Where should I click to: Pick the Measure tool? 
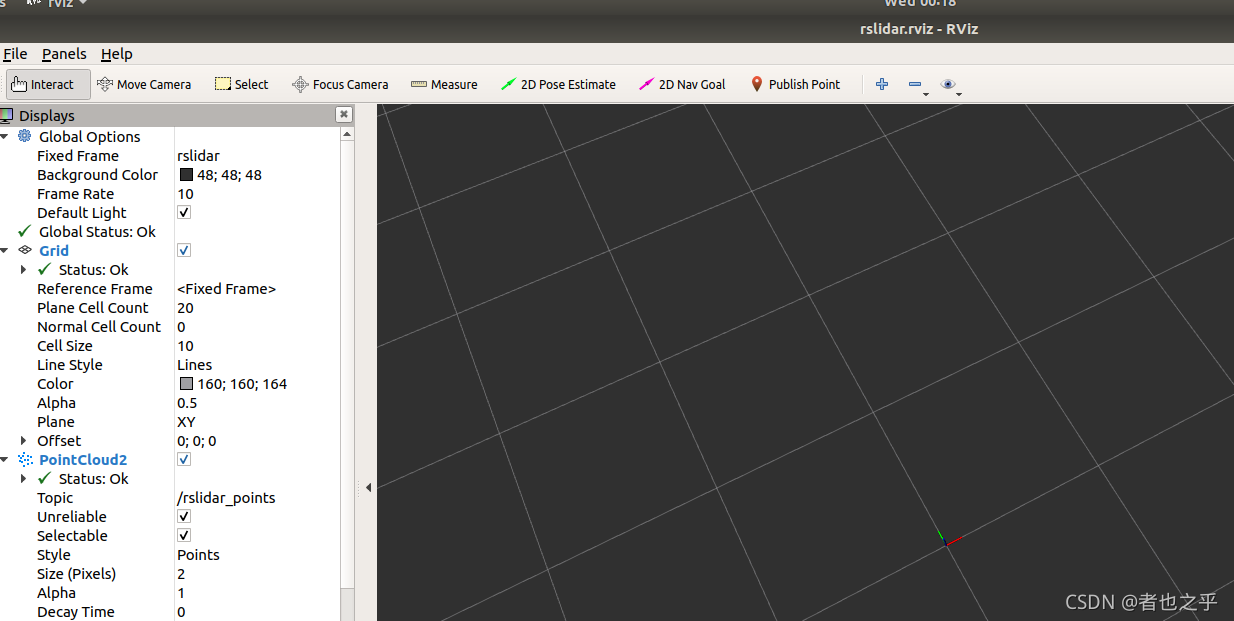tap(444, 85)
